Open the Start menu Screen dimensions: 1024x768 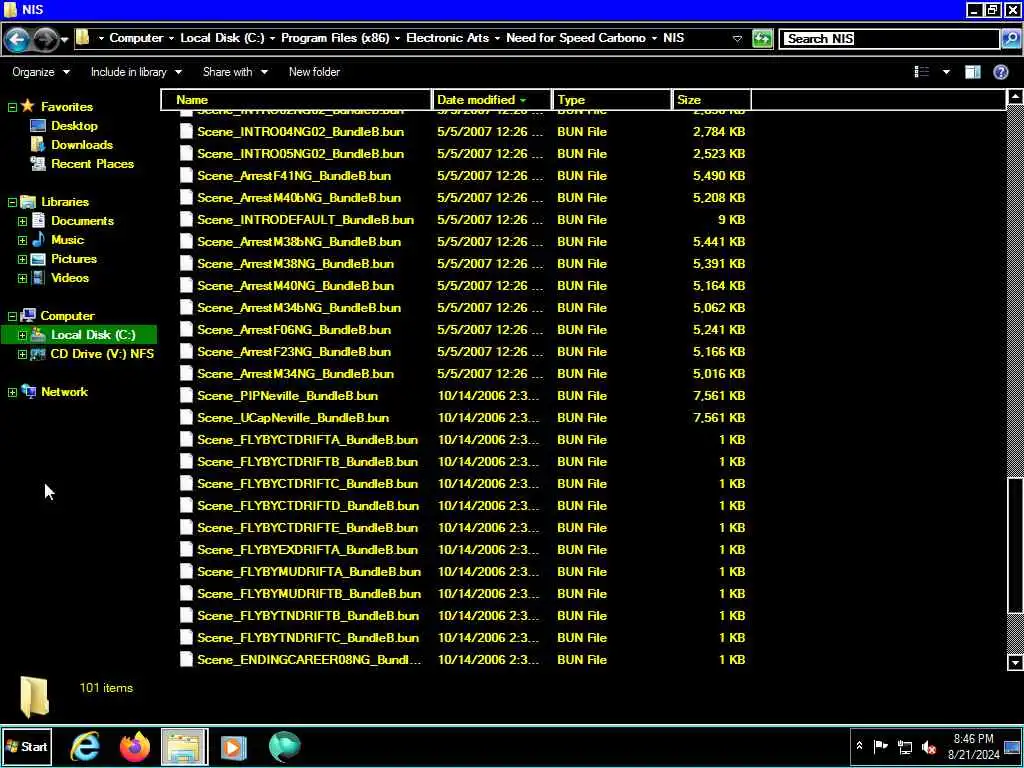tap(27, 746)
